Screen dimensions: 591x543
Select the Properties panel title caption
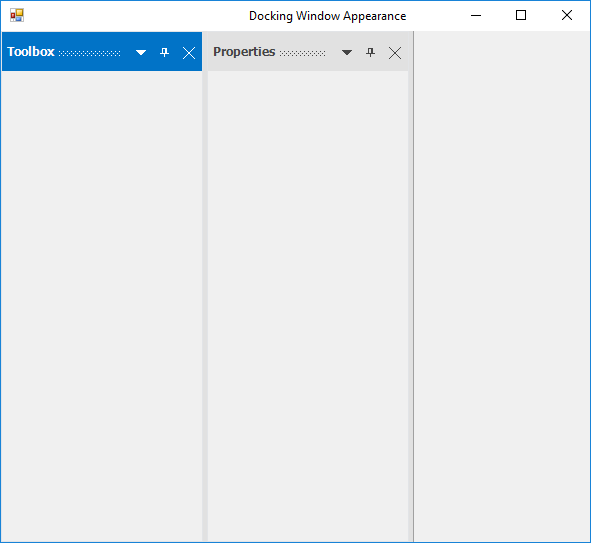point(244,52)
